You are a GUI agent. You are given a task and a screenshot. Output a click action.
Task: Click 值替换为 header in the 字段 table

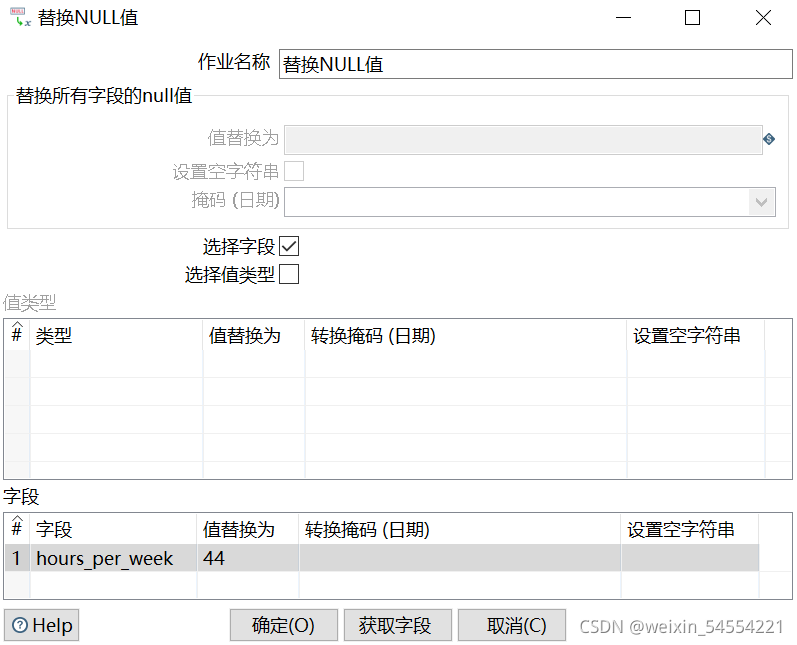coord(248,529)
